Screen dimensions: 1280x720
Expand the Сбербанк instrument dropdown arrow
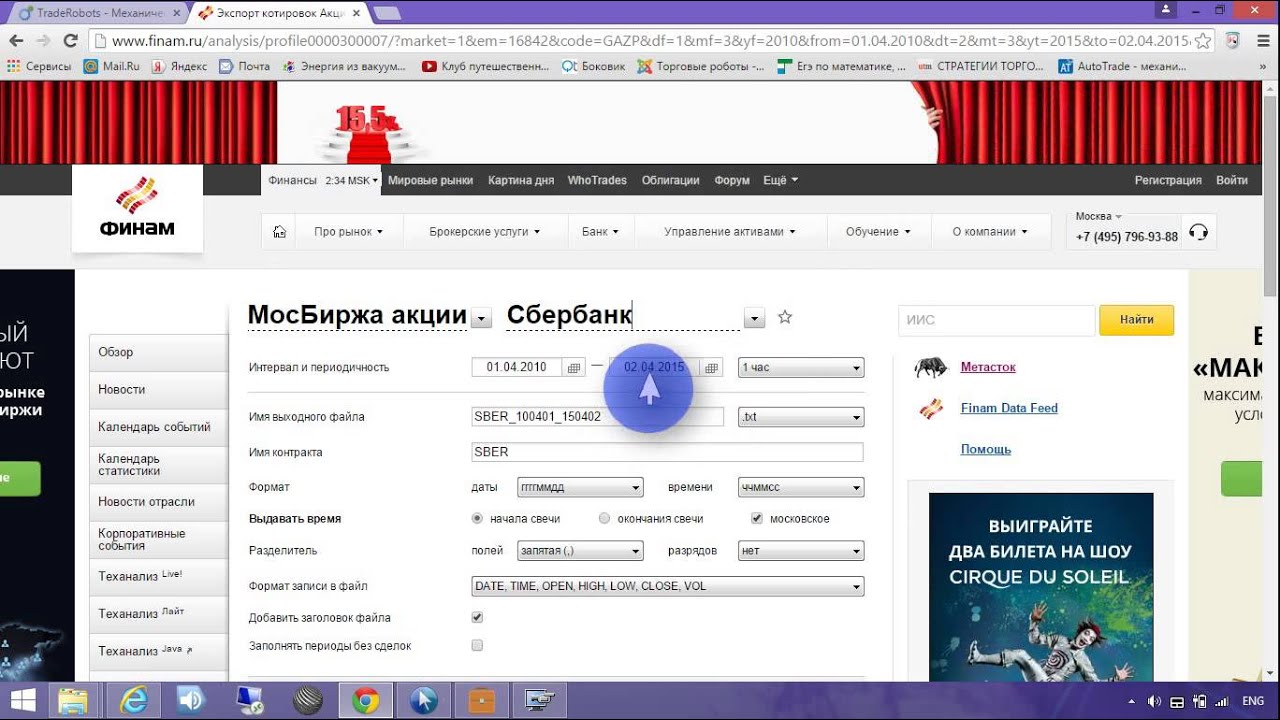point(755,319)
